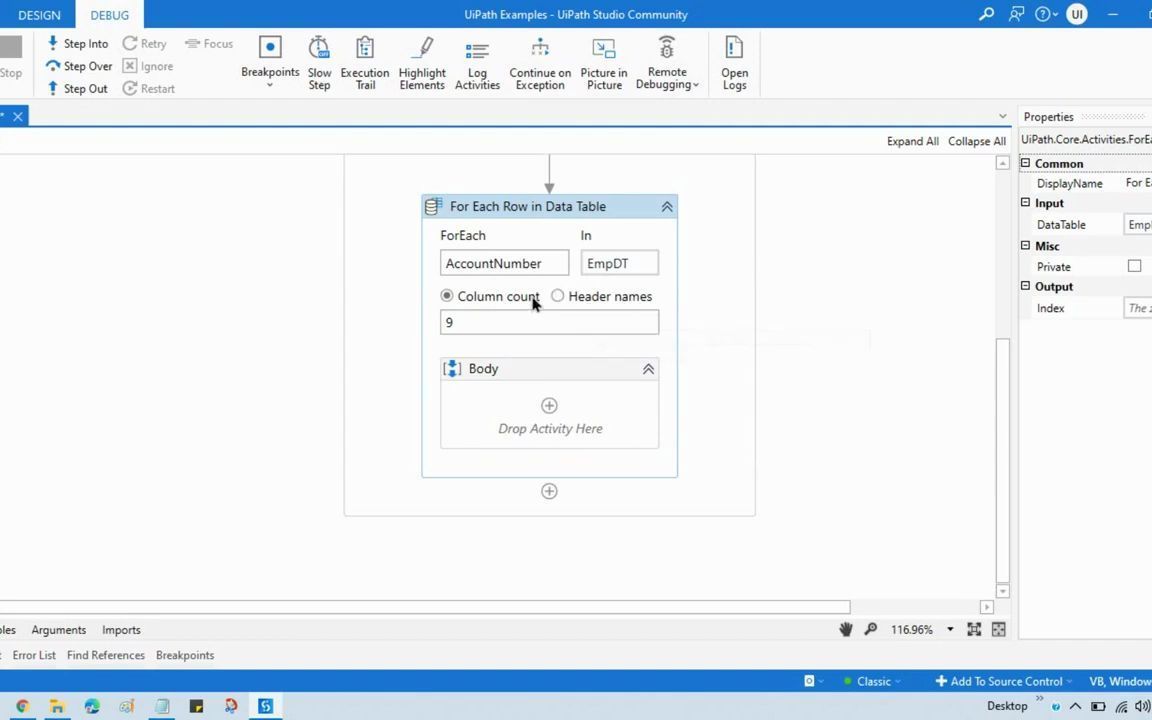Toggle Log Activities
This screenshot has width=1152, height=720.
click(x=477, y=63)
